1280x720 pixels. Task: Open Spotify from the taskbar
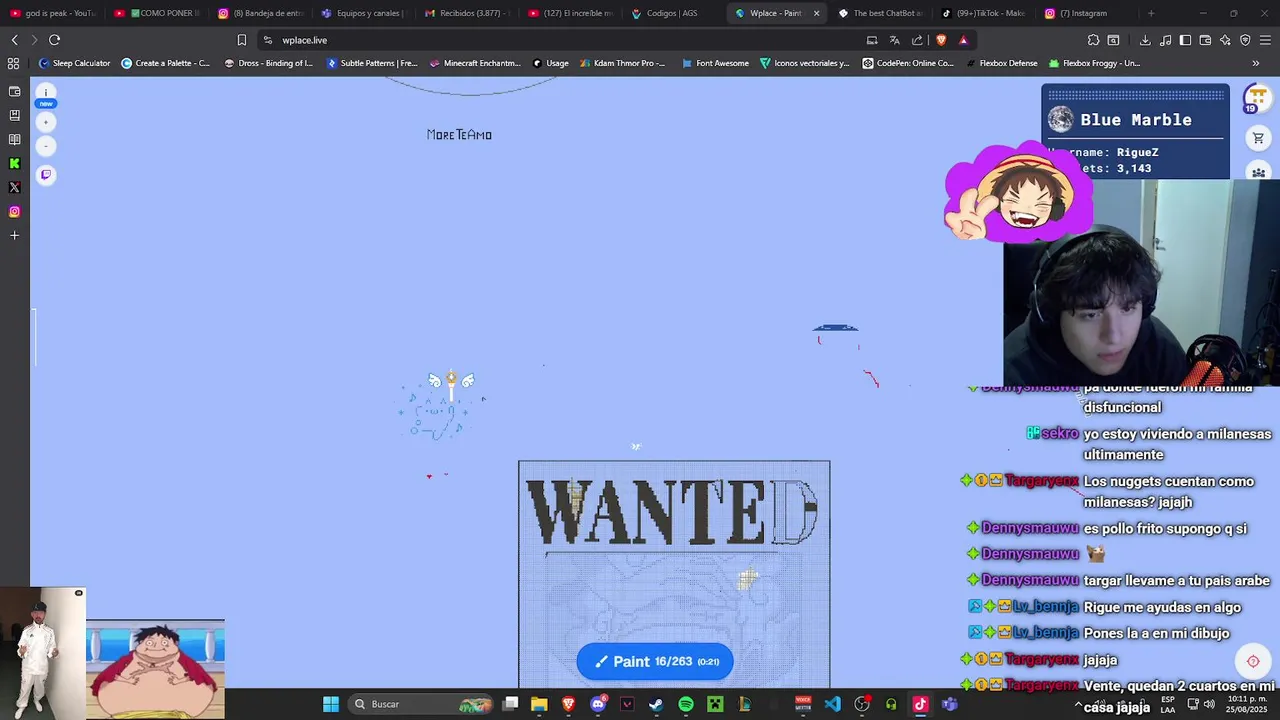point(686,704)
